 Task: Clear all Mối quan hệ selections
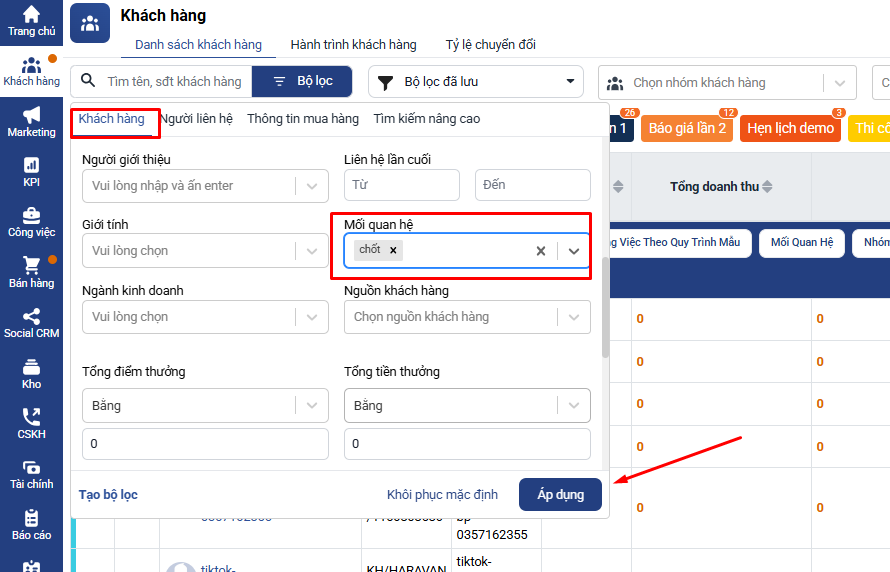click(x=541, y=251)
